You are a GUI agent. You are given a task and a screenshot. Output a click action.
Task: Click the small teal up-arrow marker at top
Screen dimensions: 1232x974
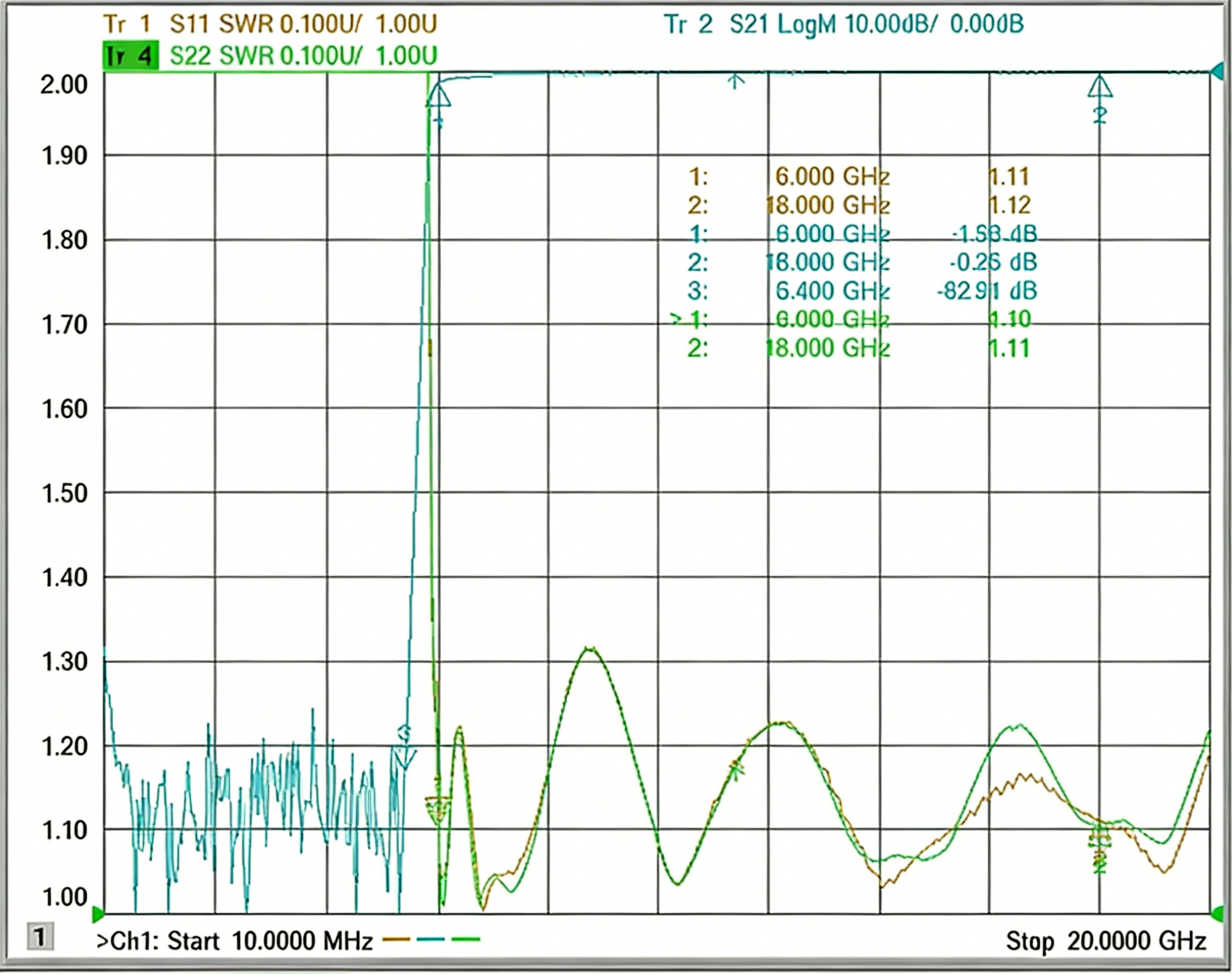point(735,81)
